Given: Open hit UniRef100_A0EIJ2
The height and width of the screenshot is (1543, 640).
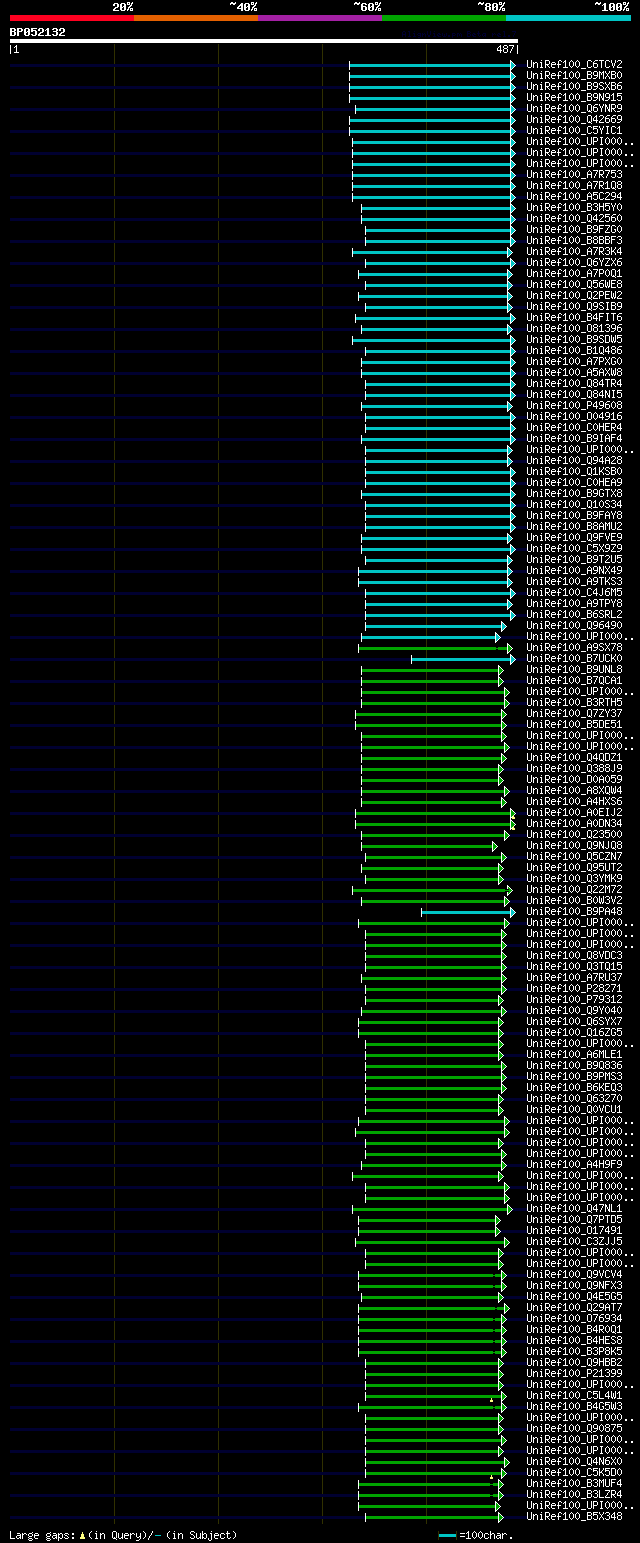Looking at the screenshot, I should 574,812.
